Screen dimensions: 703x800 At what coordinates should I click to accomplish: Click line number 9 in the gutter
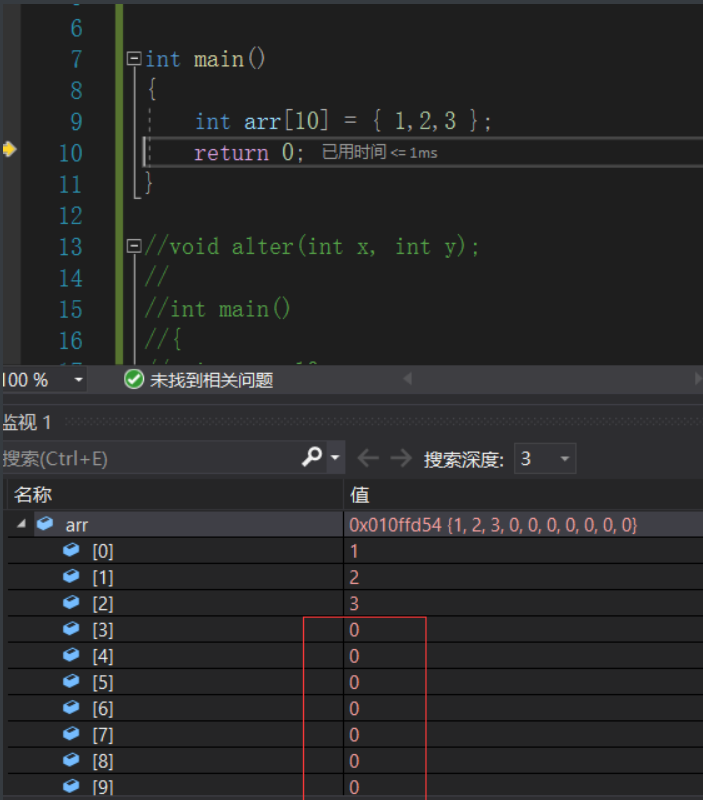point(77,121)
